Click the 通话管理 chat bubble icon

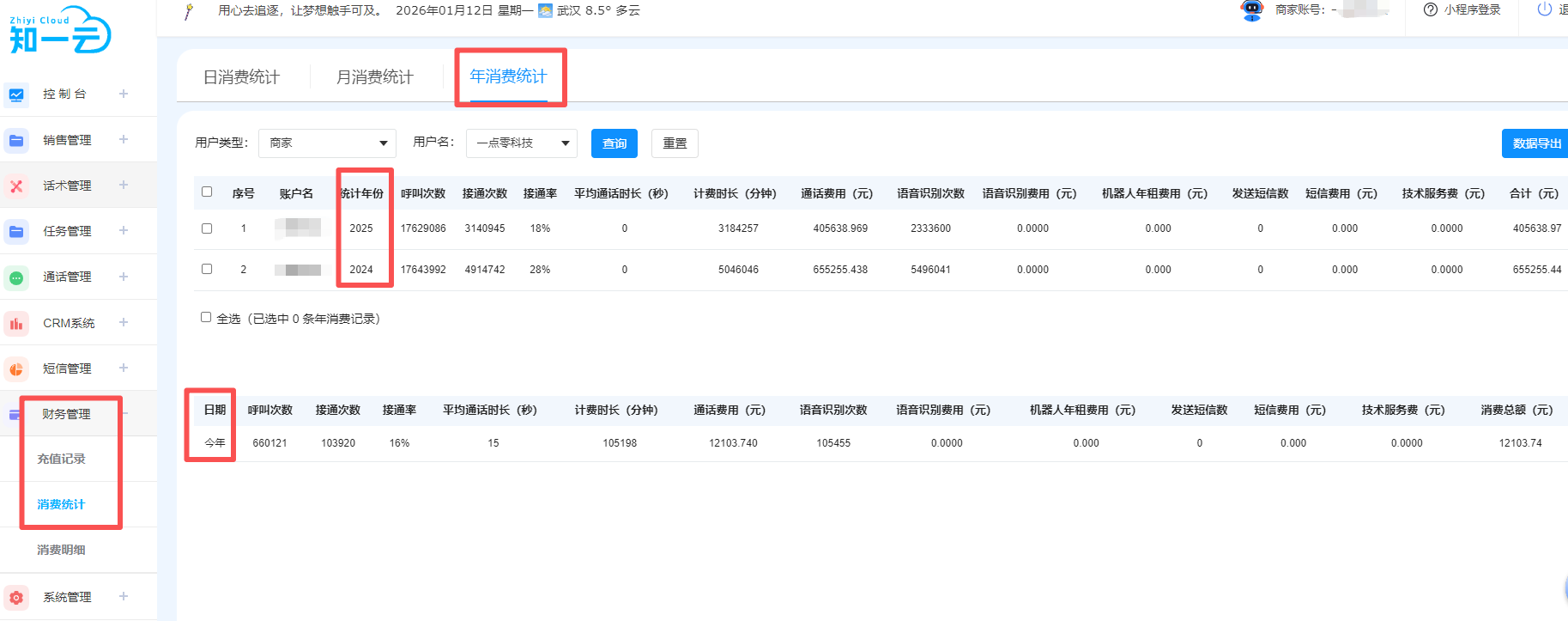[x=16, y=277]
